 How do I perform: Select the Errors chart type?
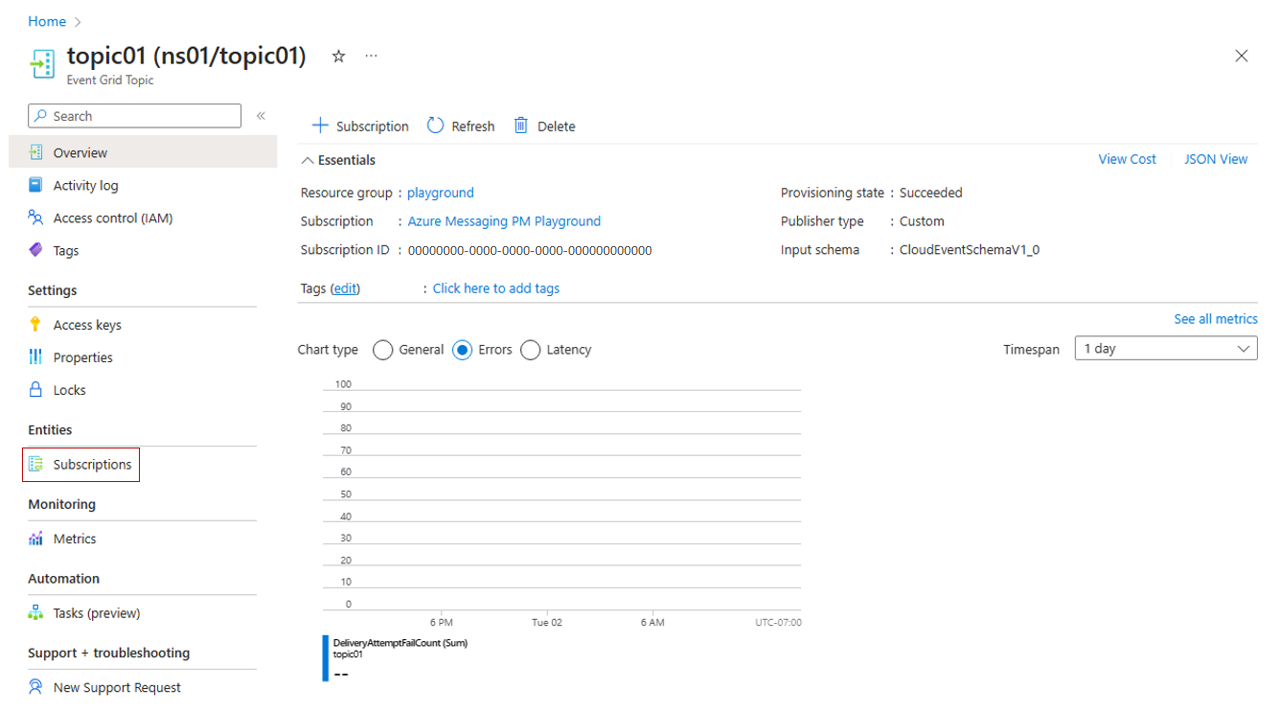tap(462, 350)
